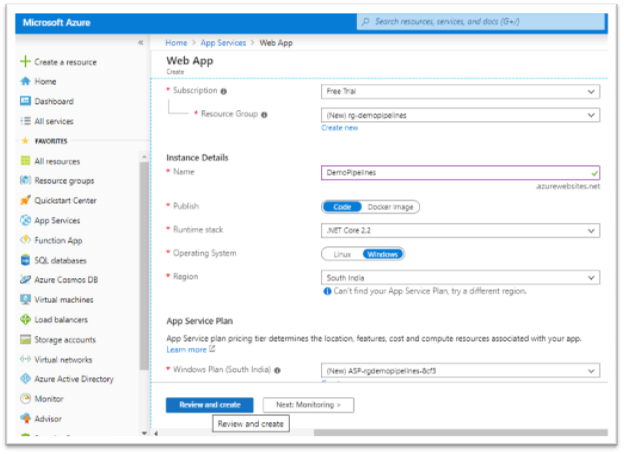
Task: Click Create new resource group link
Action: click(x=339, y=128)
